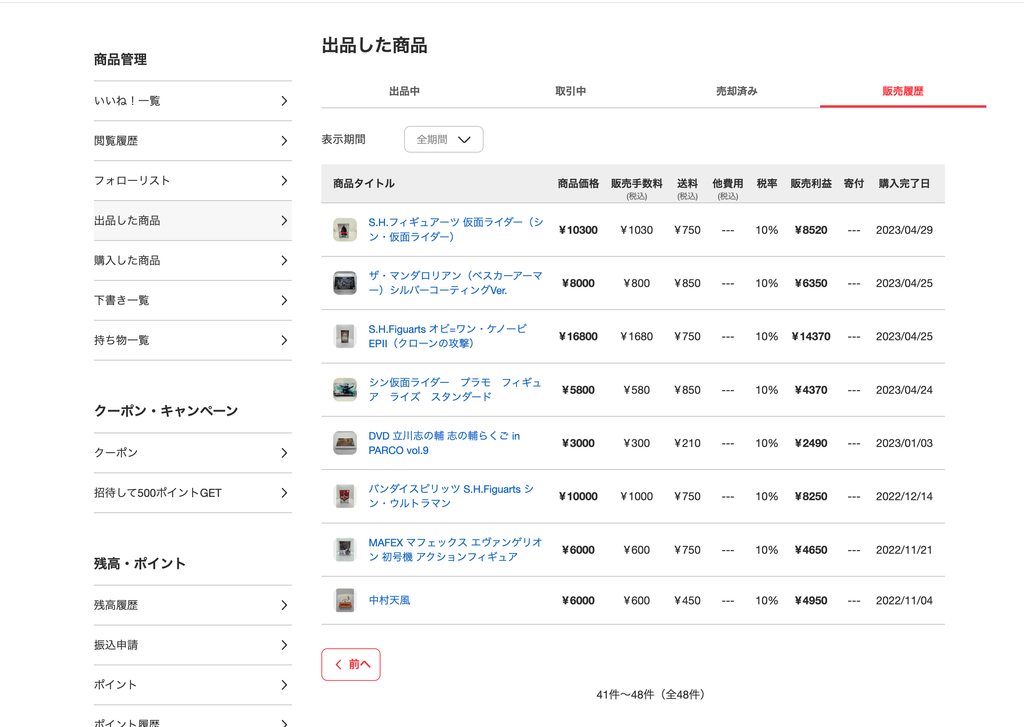The image size is (1024, 727).
Task: Click the chevron next to 振込申請
Action: click(x=284, y=645)
